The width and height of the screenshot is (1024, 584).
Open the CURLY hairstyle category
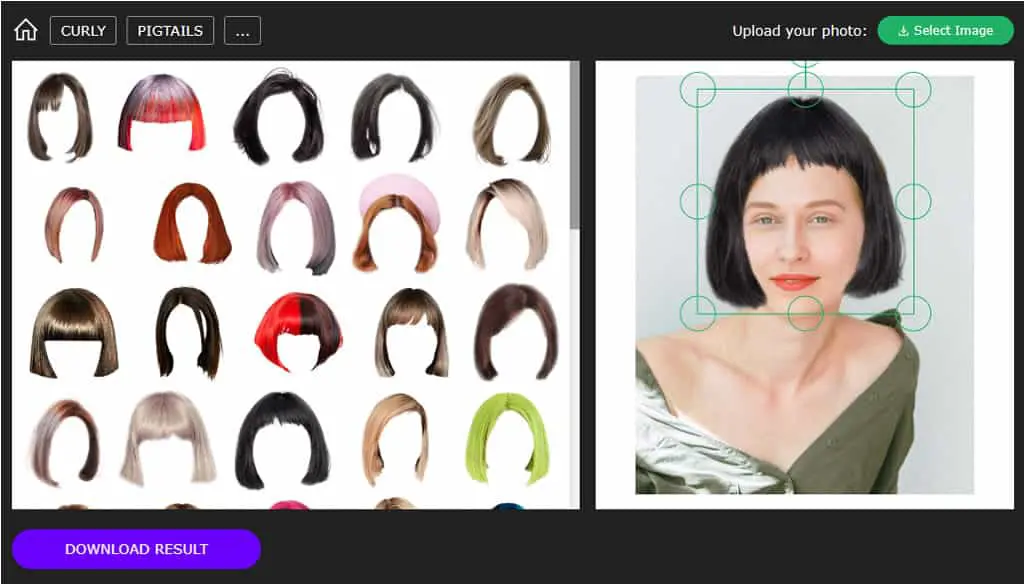(83, 31)
